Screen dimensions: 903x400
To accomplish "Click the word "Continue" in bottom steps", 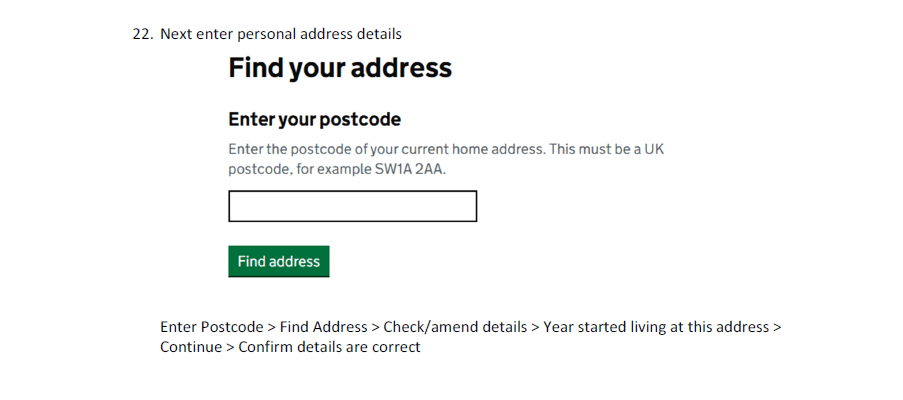I will pos(191,348).
